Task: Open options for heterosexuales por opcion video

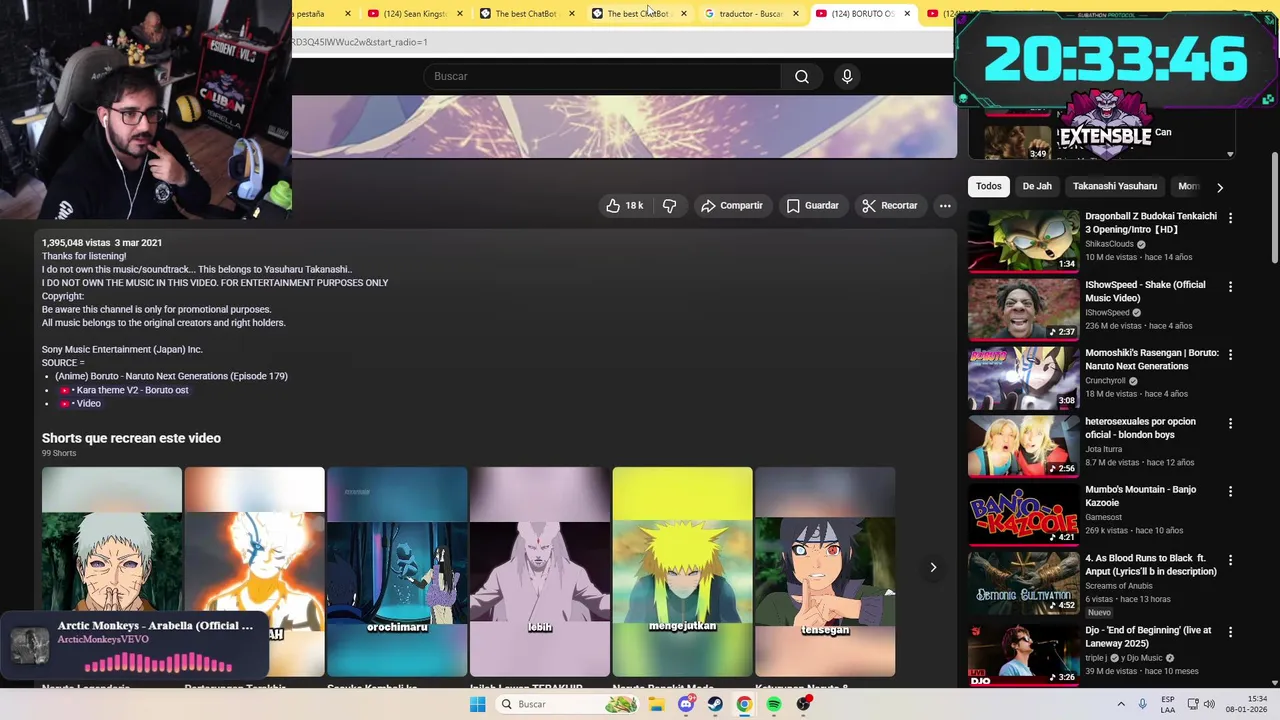Action: tap(1230, 423)
